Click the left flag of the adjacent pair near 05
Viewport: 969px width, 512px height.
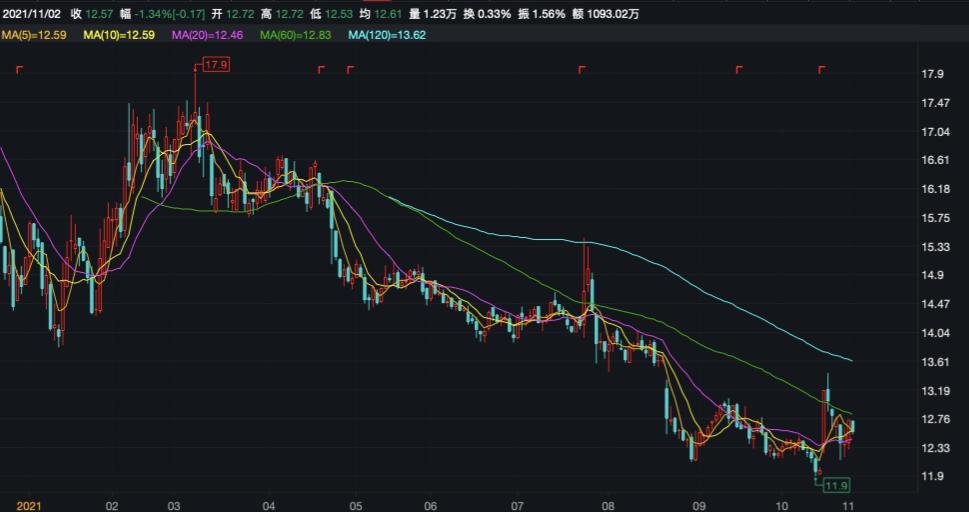tap(321, 70)
